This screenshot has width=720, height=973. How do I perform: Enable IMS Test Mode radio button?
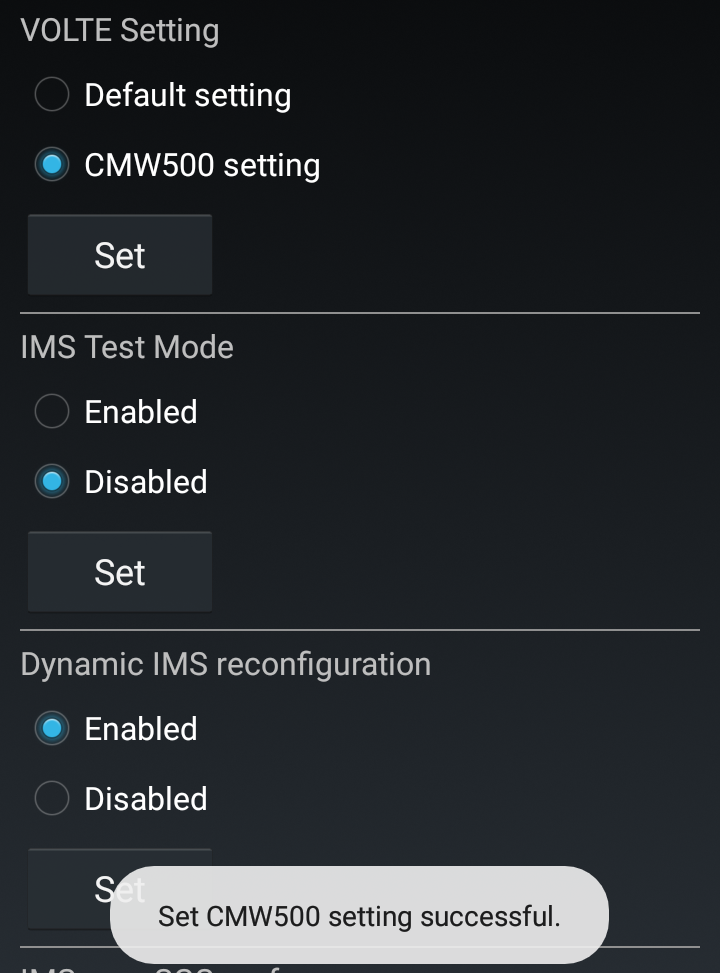tap(52, 412)
